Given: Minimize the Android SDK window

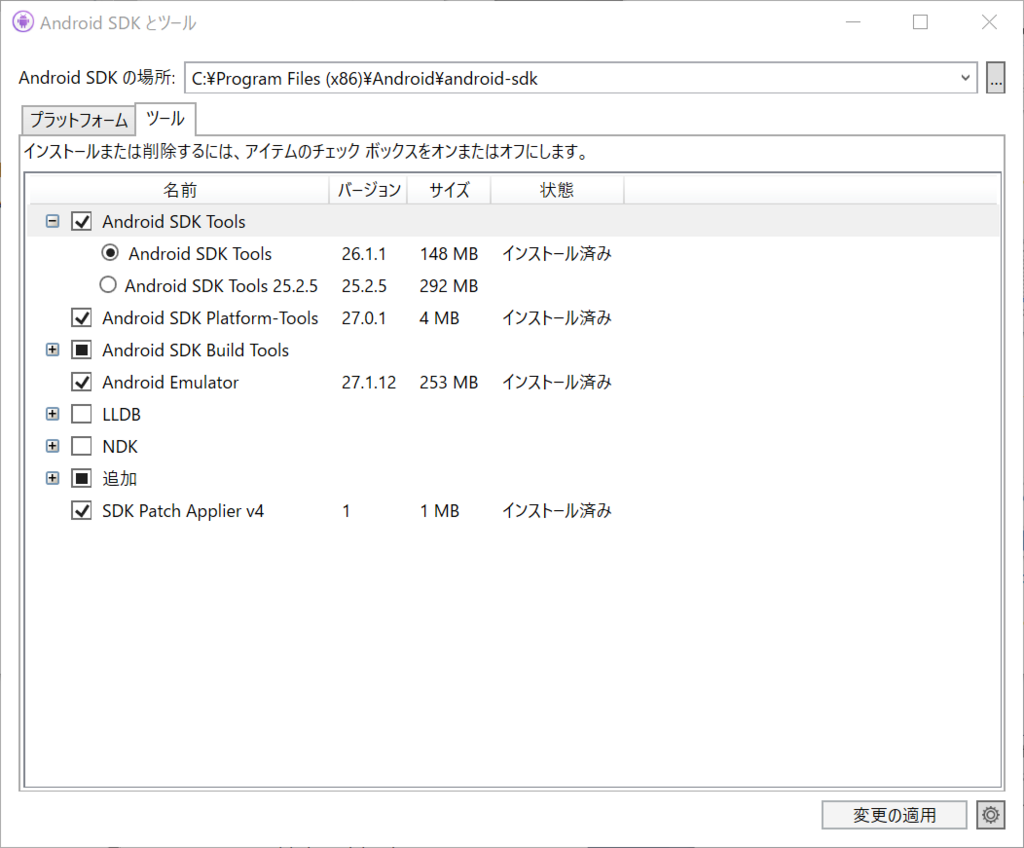Looking at the screenshot, I should click(853, 22).
